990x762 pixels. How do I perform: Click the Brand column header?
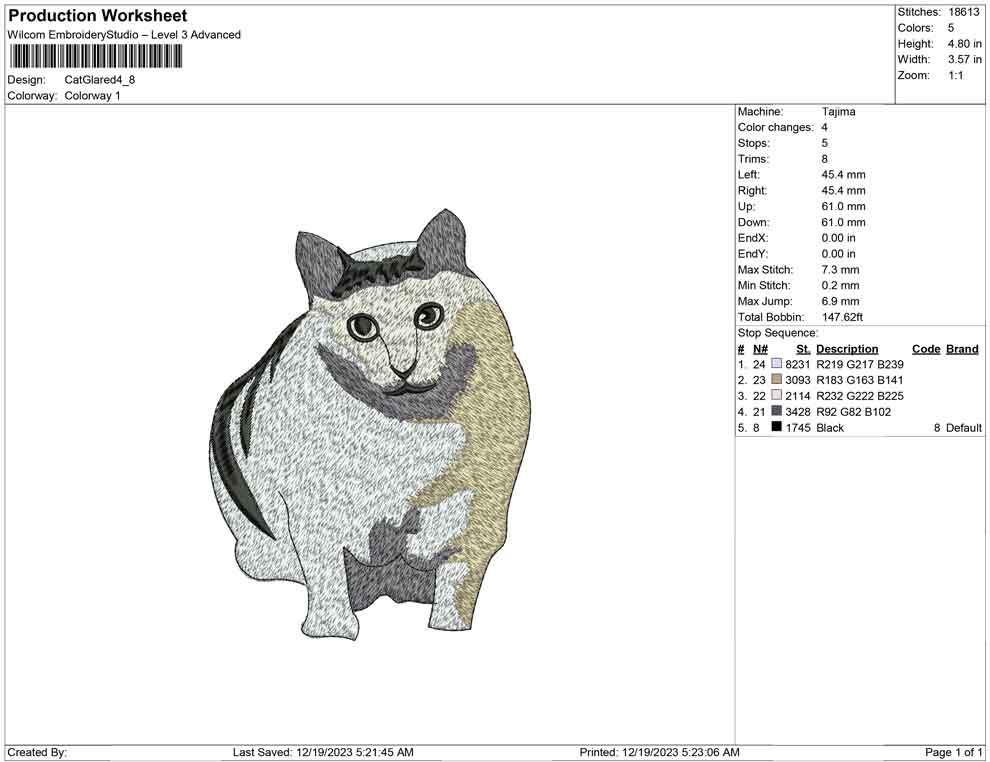(x=961, y=348)
